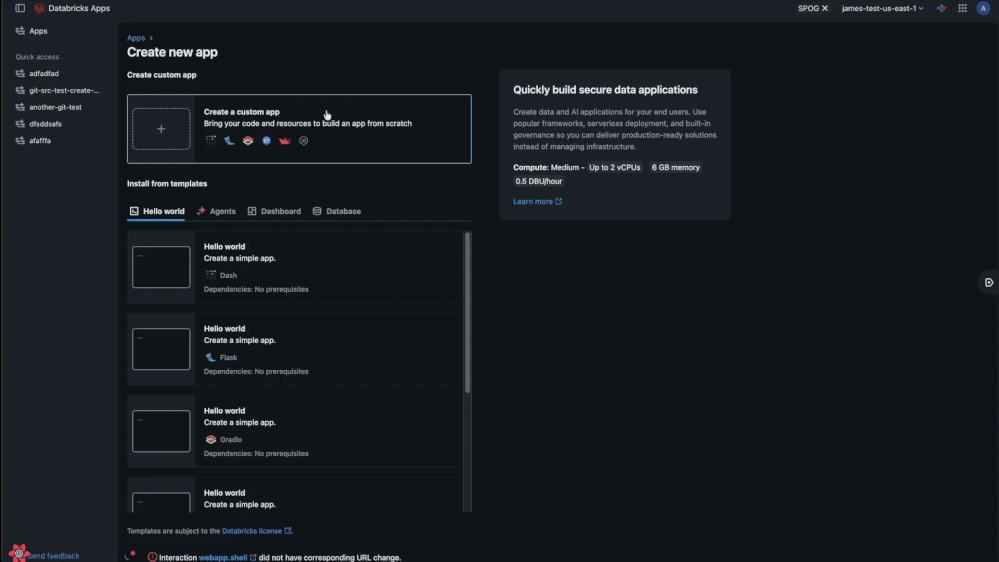Open the git-src-test-create app
The width and height of the screenshot is (999, 562).
point(64,90)
